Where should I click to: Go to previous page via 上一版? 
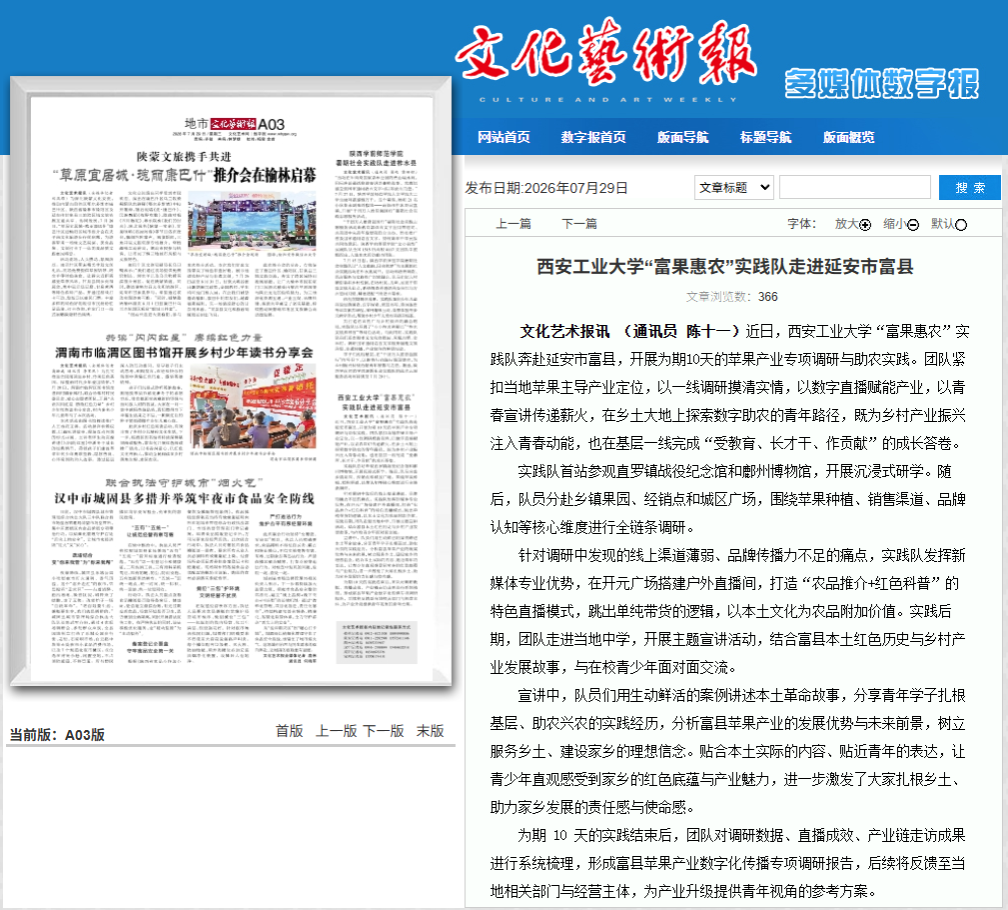(x=336, y=731)
